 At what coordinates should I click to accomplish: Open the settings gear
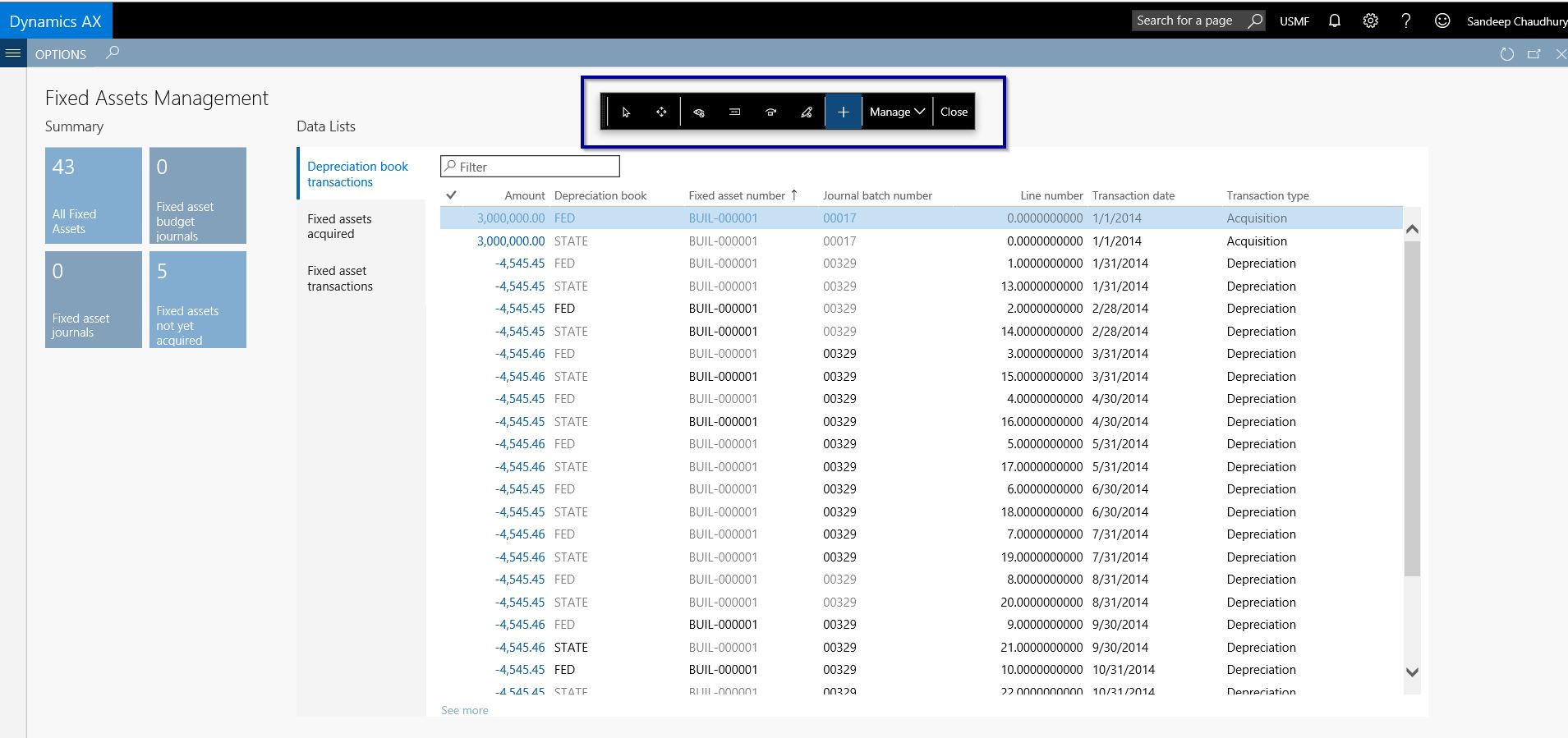pos(1370,21)
